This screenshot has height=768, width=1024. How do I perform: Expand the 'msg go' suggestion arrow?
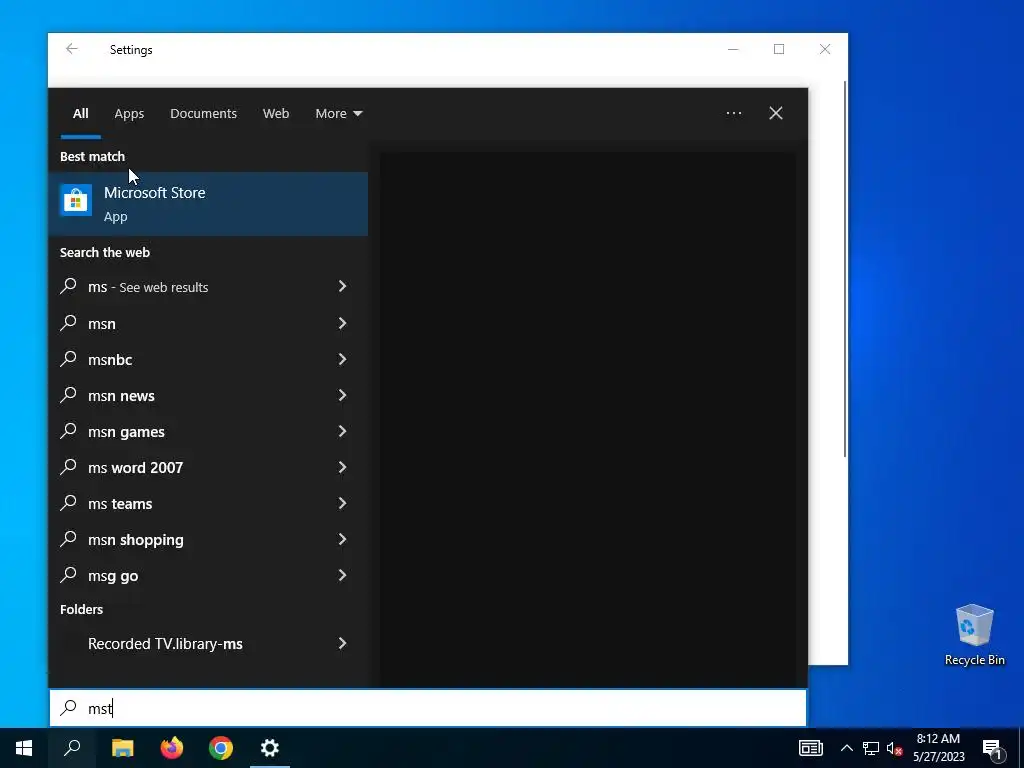tap(342, 575)
